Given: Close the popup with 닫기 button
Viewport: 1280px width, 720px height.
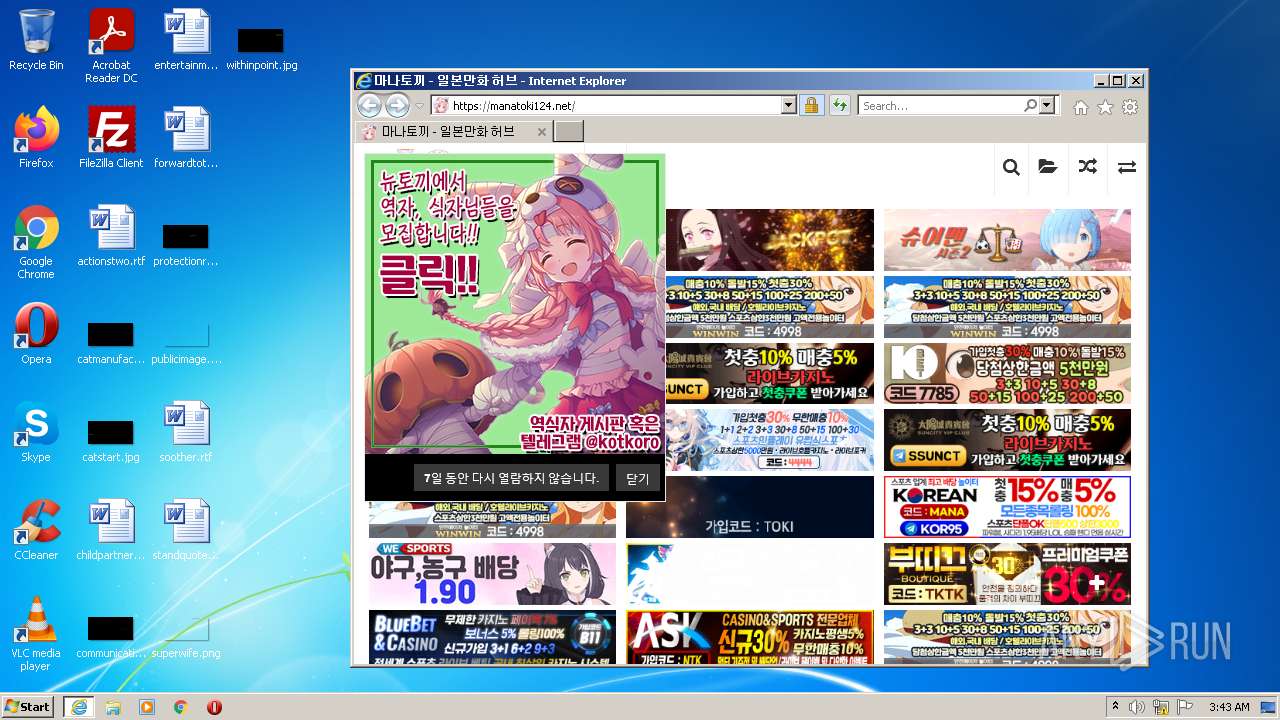Looking at the screenshot, I should coord(637,478).
